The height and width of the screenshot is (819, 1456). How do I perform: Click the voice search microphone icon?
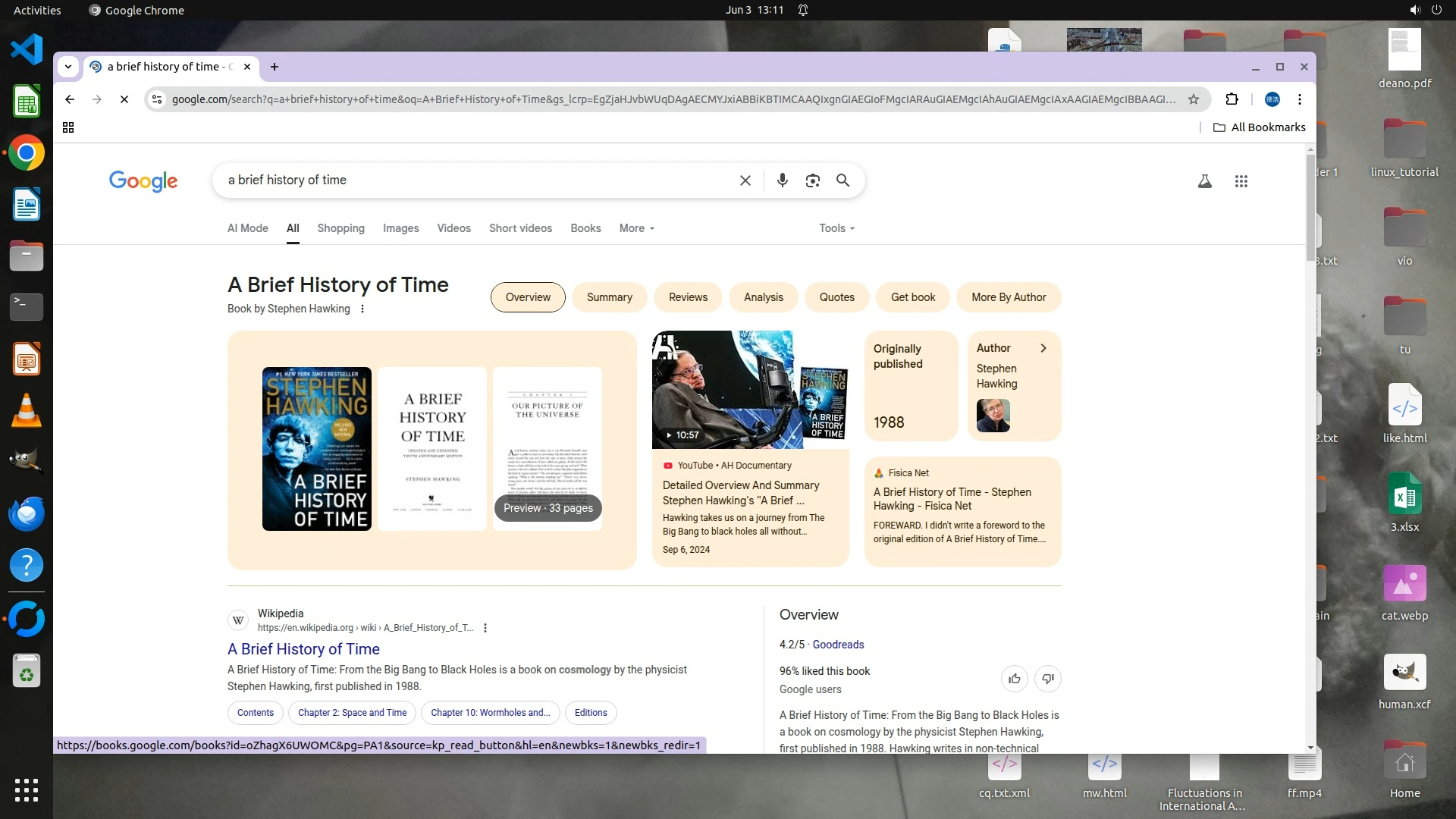coord(782,180)
